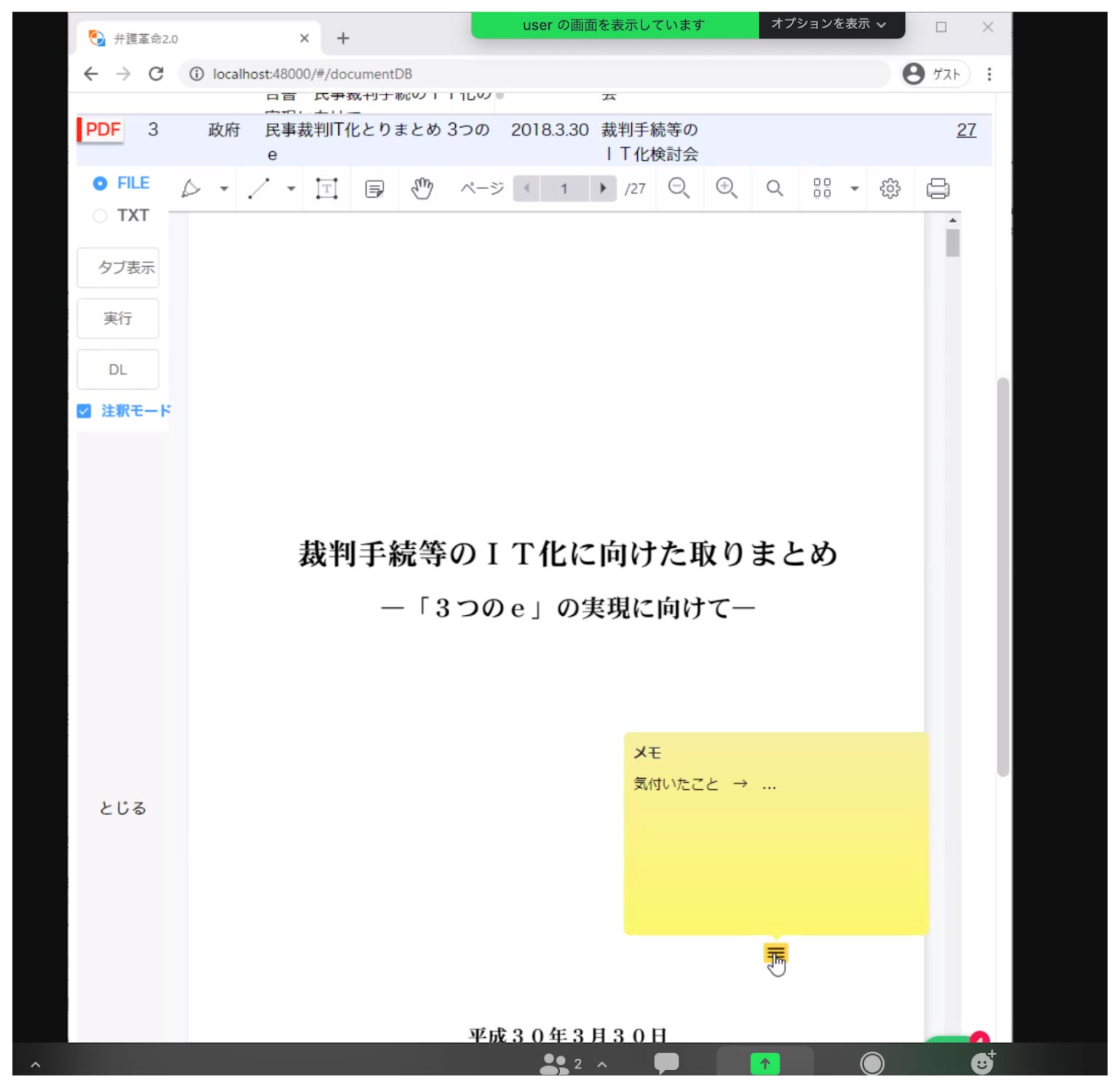
Task: Zoom out the PDF document
Action: 679,189
